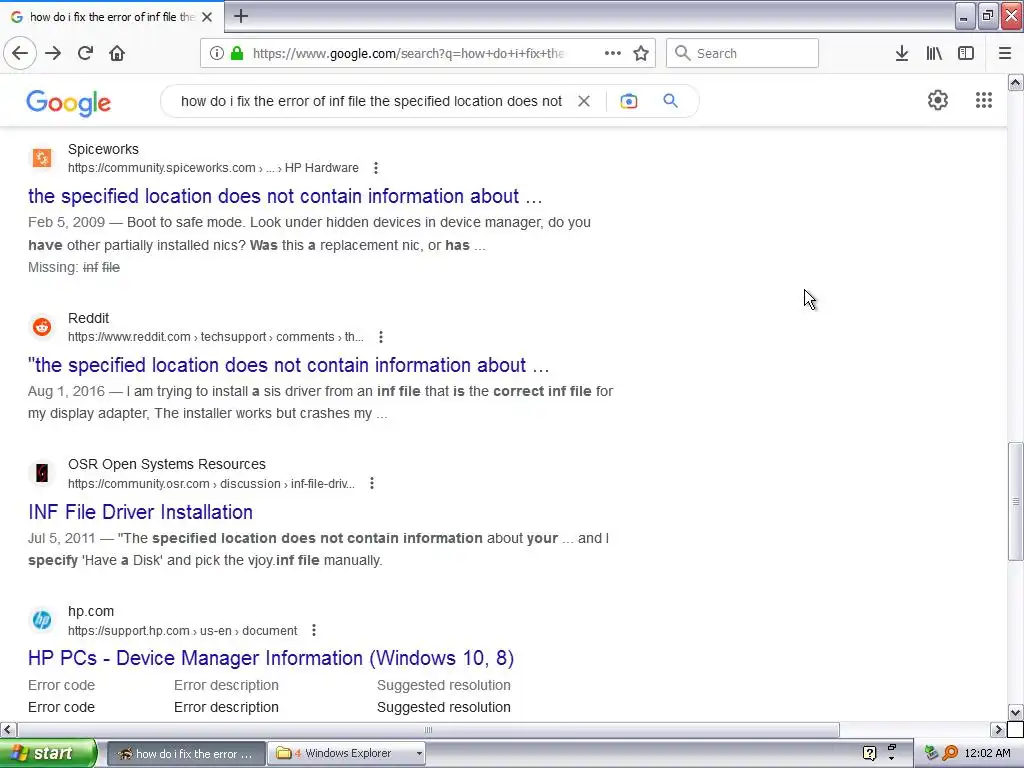
Task: Open the Library bookshelf icon
Action: point(934,53)
